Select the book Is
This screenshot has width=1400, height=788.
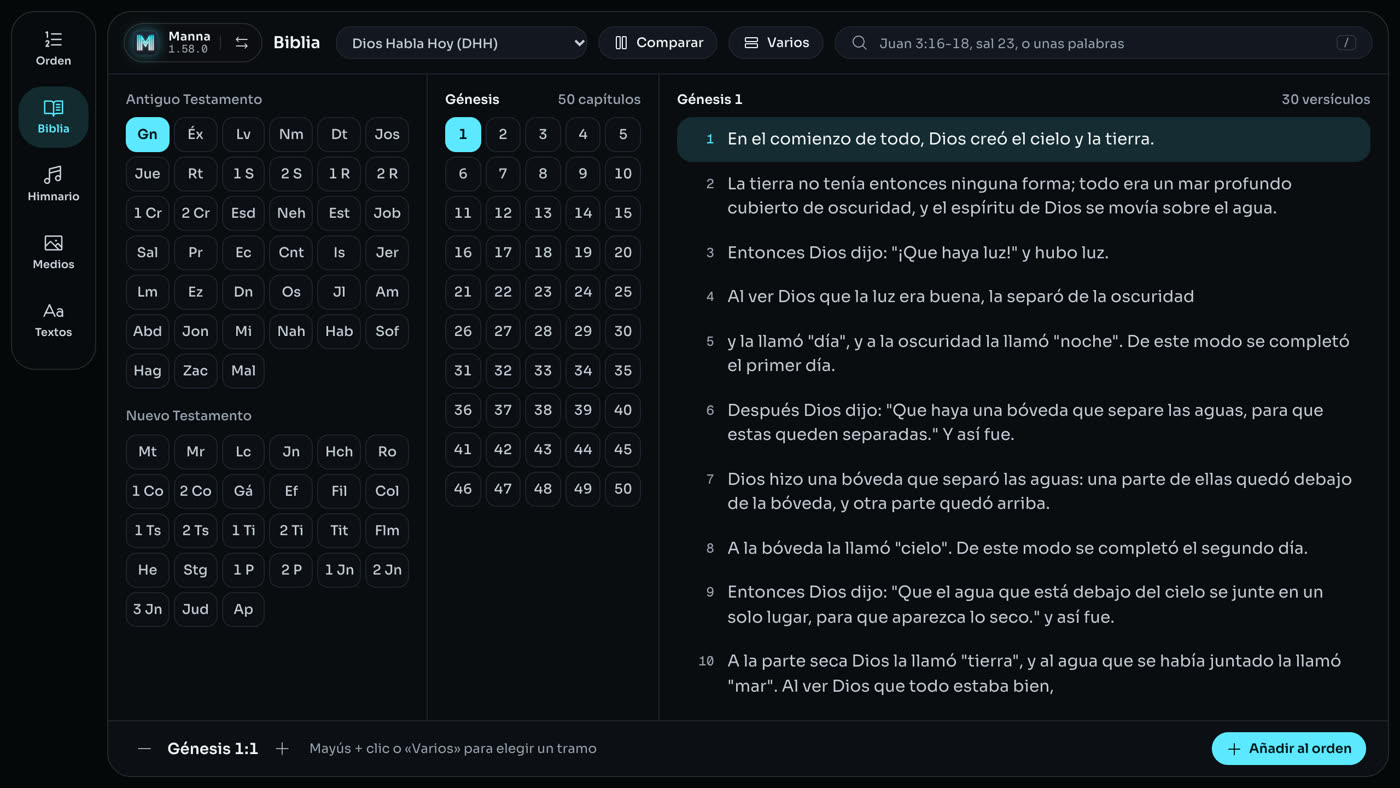tap(339, 252)
